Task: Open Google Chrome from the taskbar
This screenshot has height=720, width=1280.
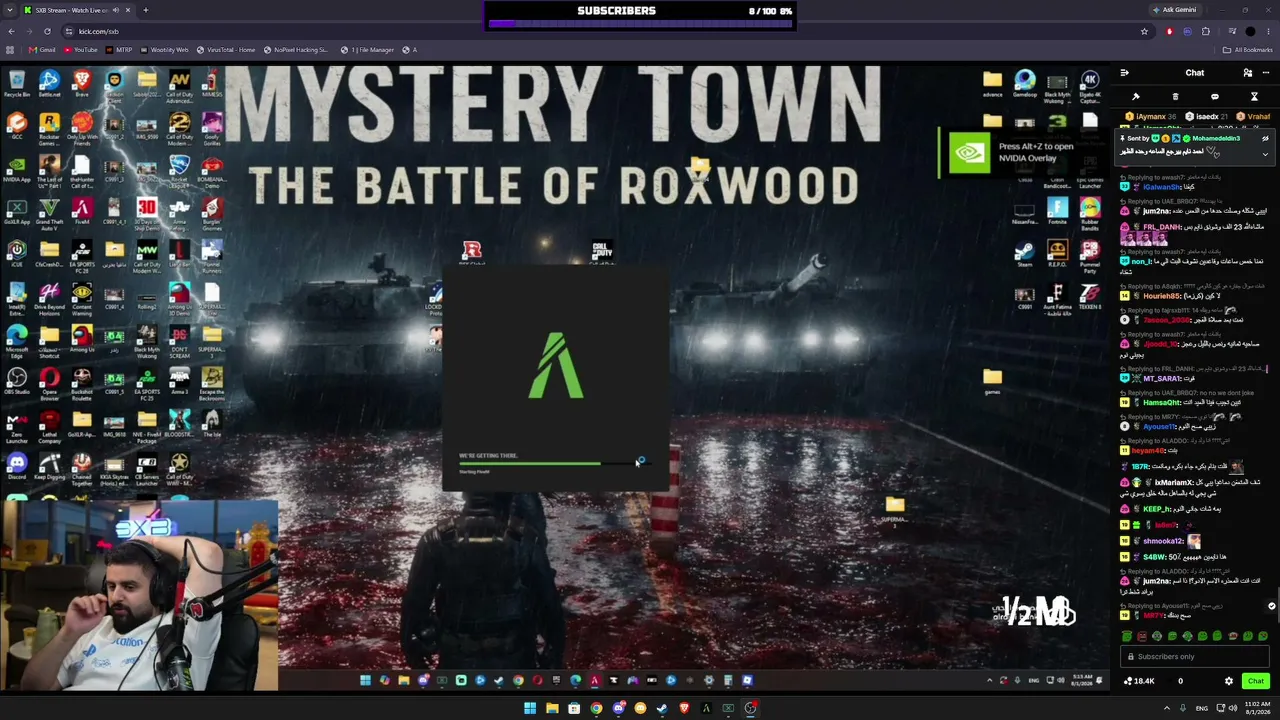Action: (596, 708)
